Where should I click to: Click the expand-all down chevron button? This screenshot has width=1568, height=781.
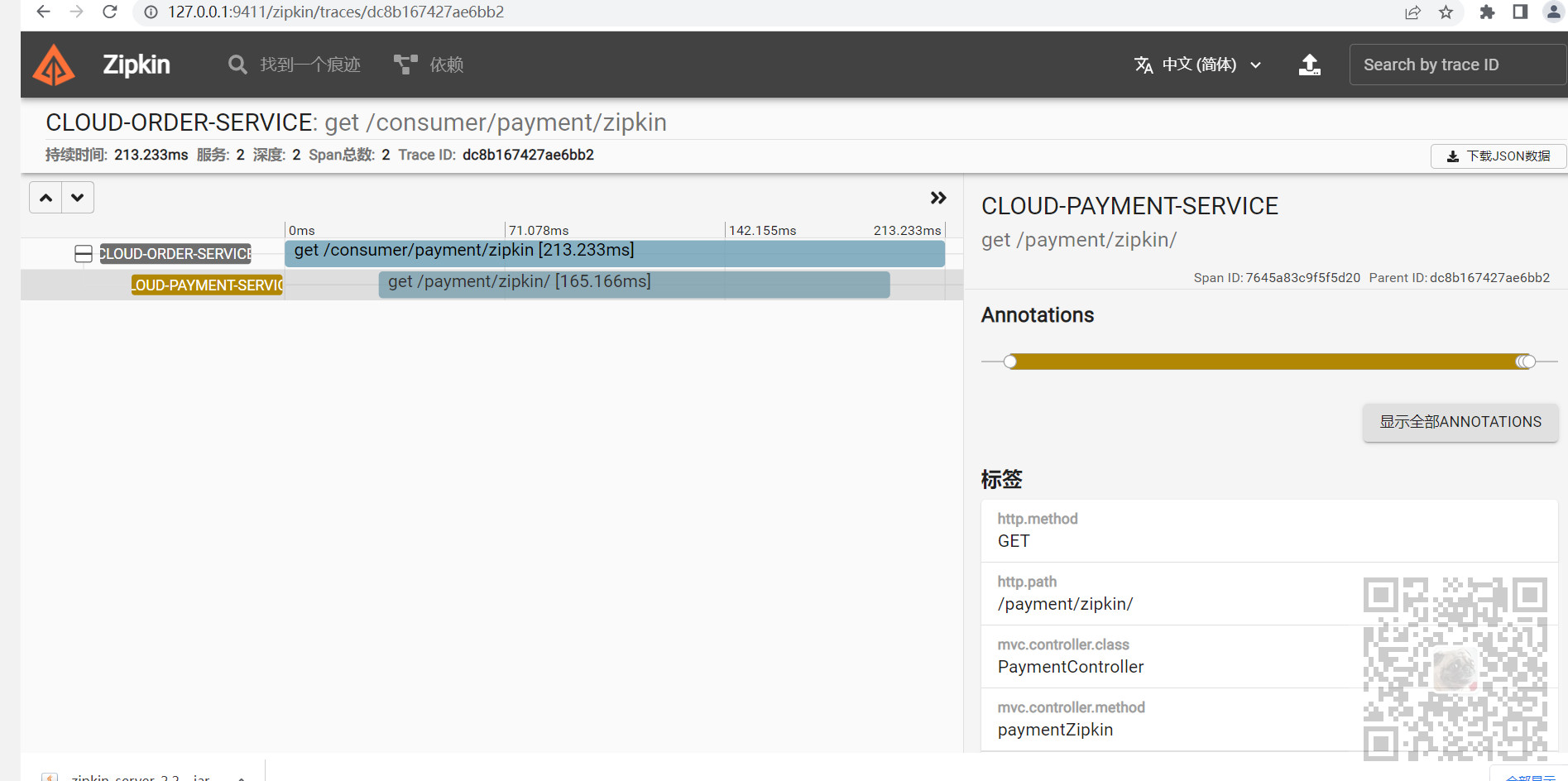point(78,198)
